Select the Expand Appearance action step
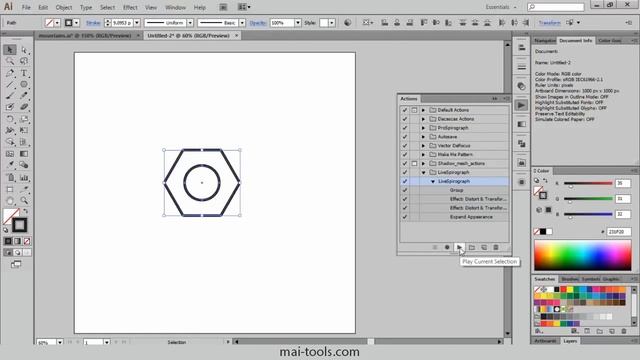 (471, 217)
